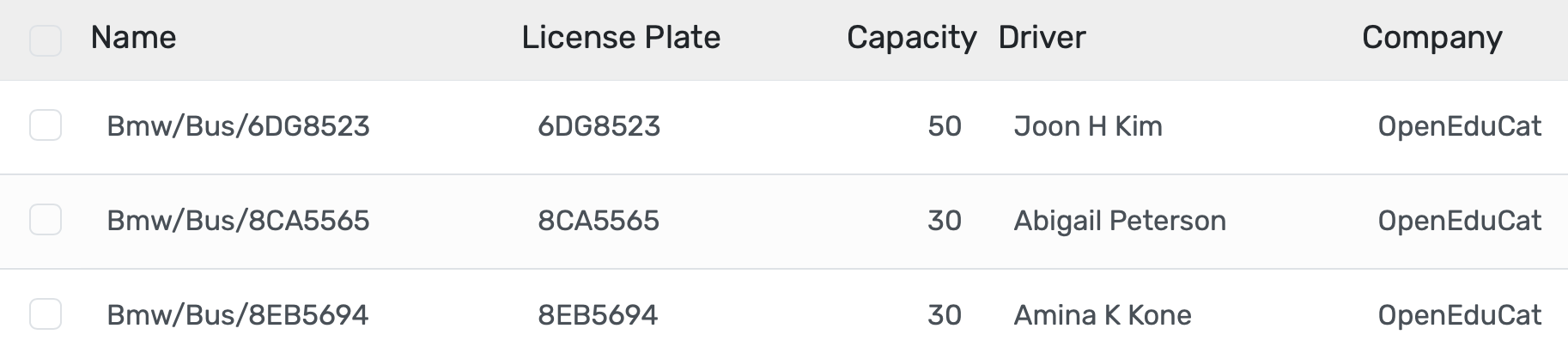Select the Bmw/Bus/8CA5565 row checkbox
The width and height of the screenshot is (1568, 359).
point(46,220)
